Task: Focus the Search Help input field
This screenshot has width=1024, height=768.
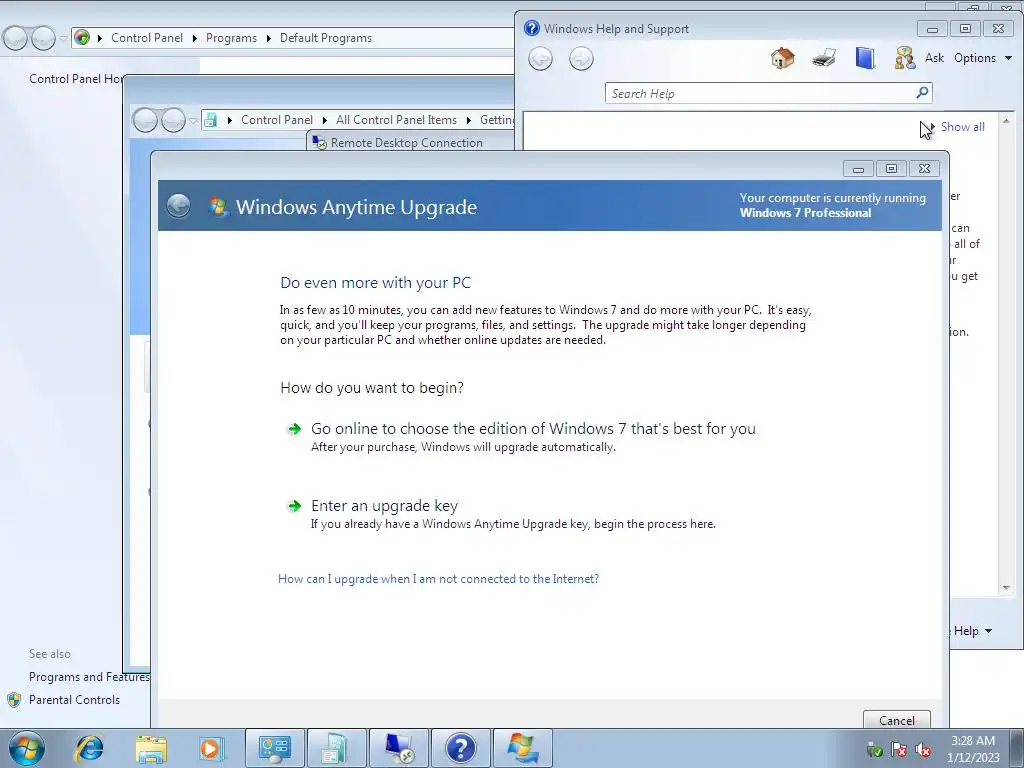Action: 761,93
